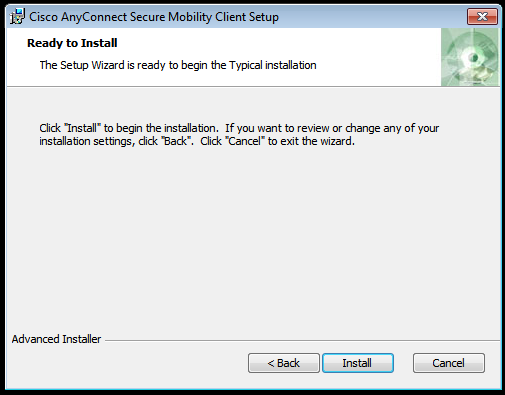
Task: Click the "Setup Wizard is ready" subtitle text
Action: (x=178, y=65)
